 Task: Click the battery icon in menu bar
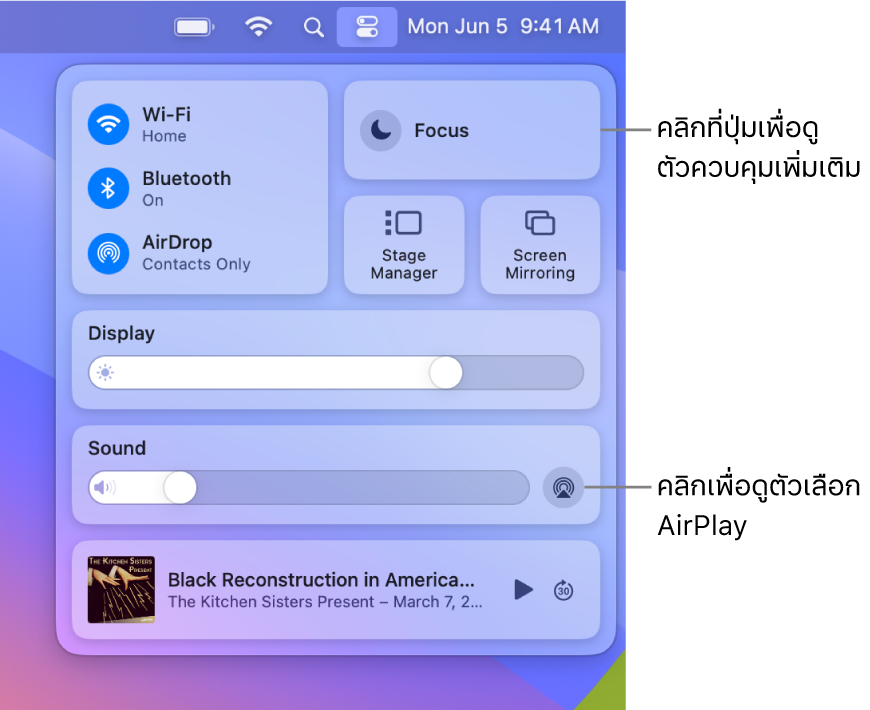point(194,27)
